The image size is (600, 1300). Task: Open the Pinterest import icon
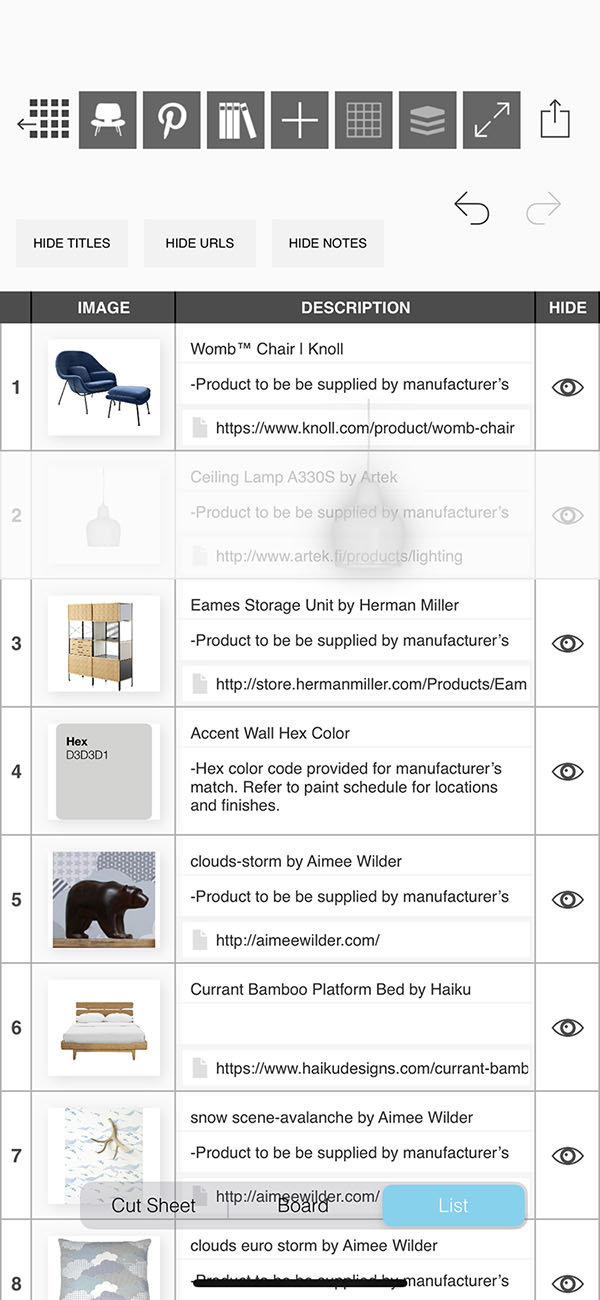(x=172, y=120)
